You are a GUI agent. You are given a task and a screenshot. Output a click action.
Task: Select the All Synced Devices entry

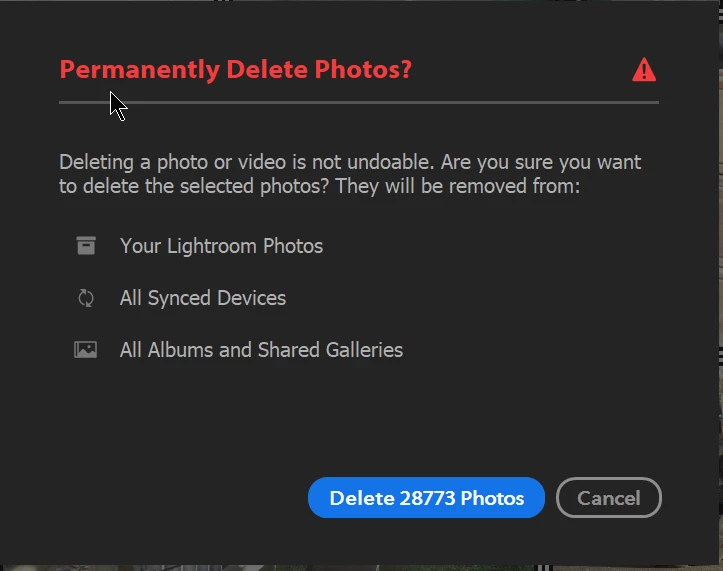tap(203, 298)
